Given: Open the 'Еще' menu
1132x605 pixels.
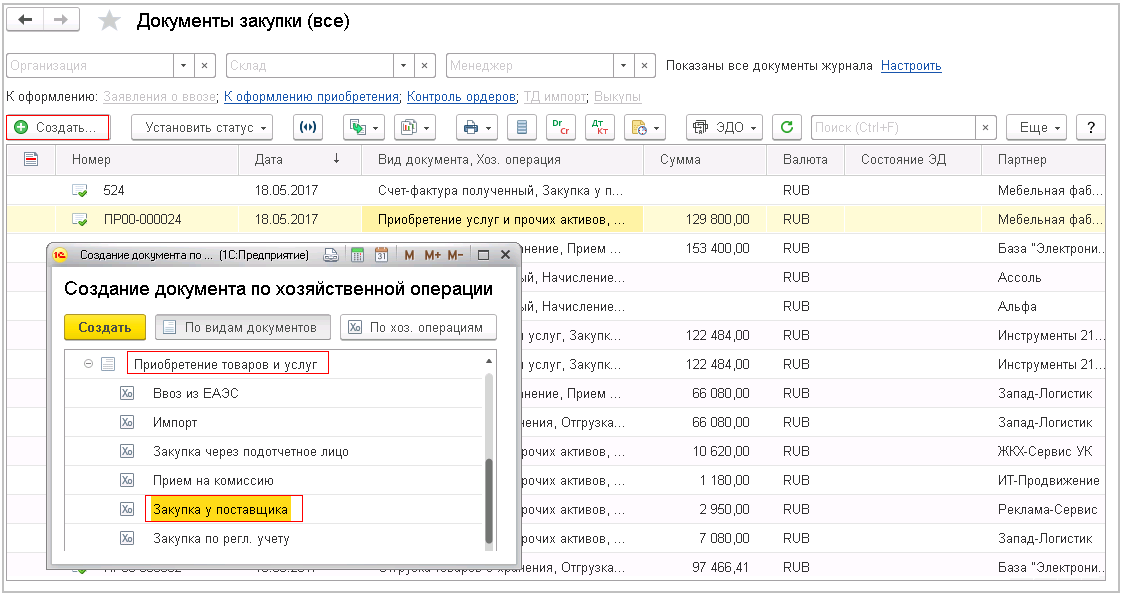Looking at the screenshot, I should coord(1039,128).
